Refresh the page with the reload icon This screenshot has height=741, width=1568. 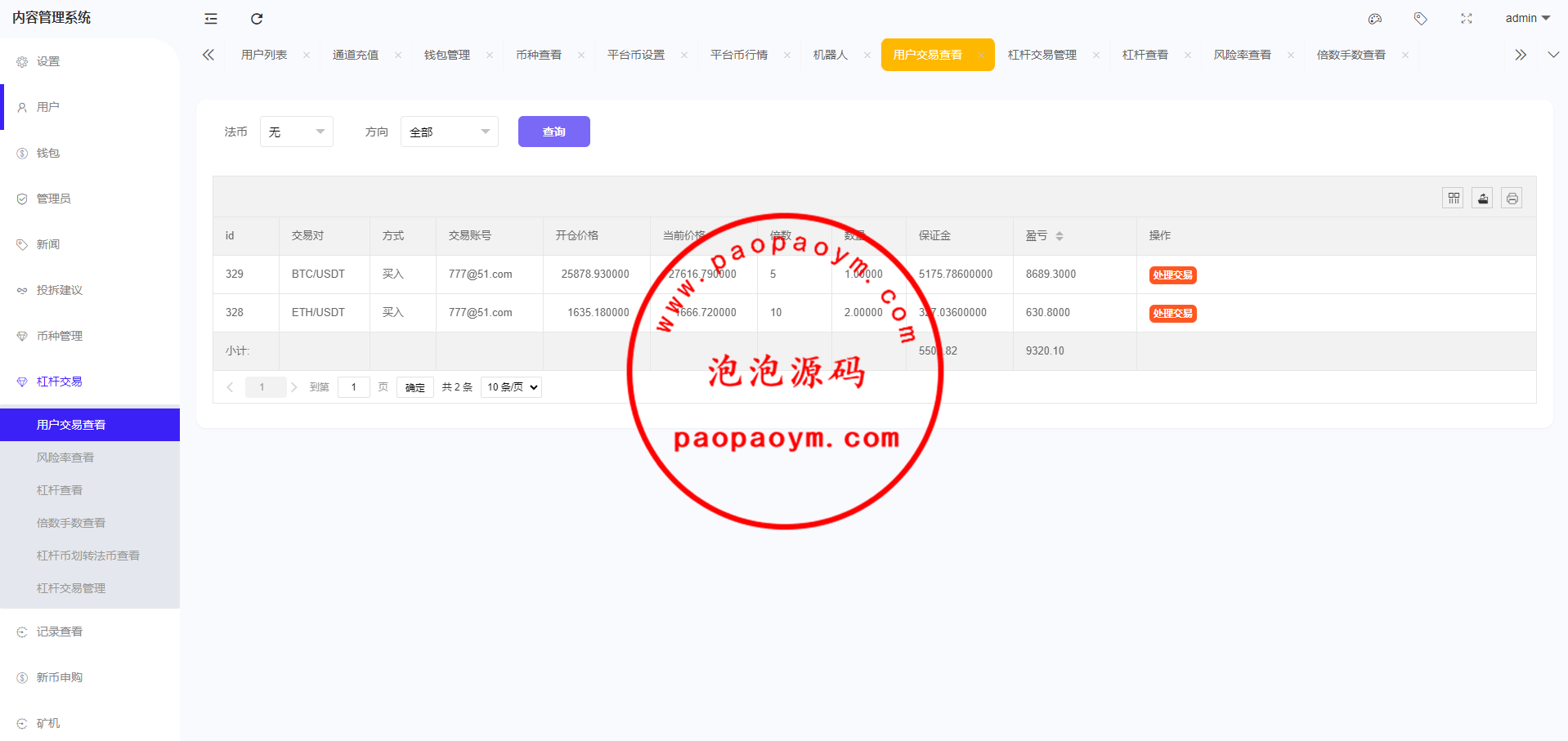(257, 19)
